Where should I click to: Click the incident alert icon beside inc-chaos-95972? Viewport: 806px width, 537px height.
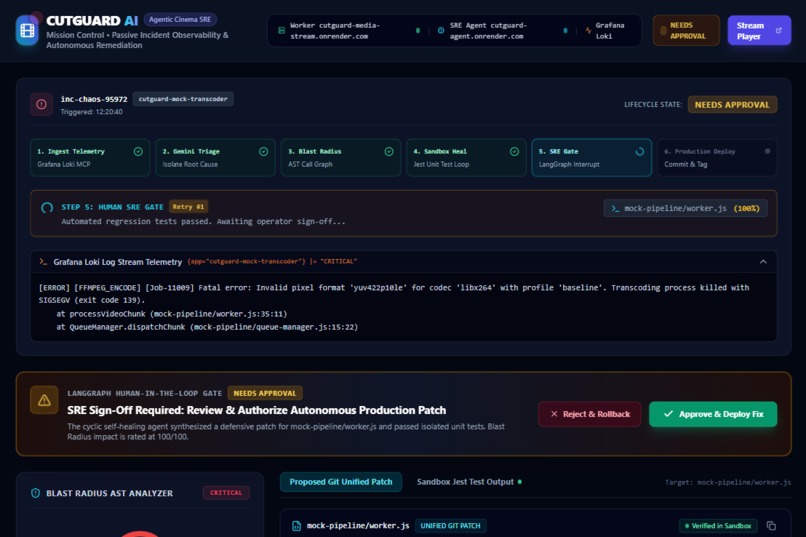pos(41,104)
